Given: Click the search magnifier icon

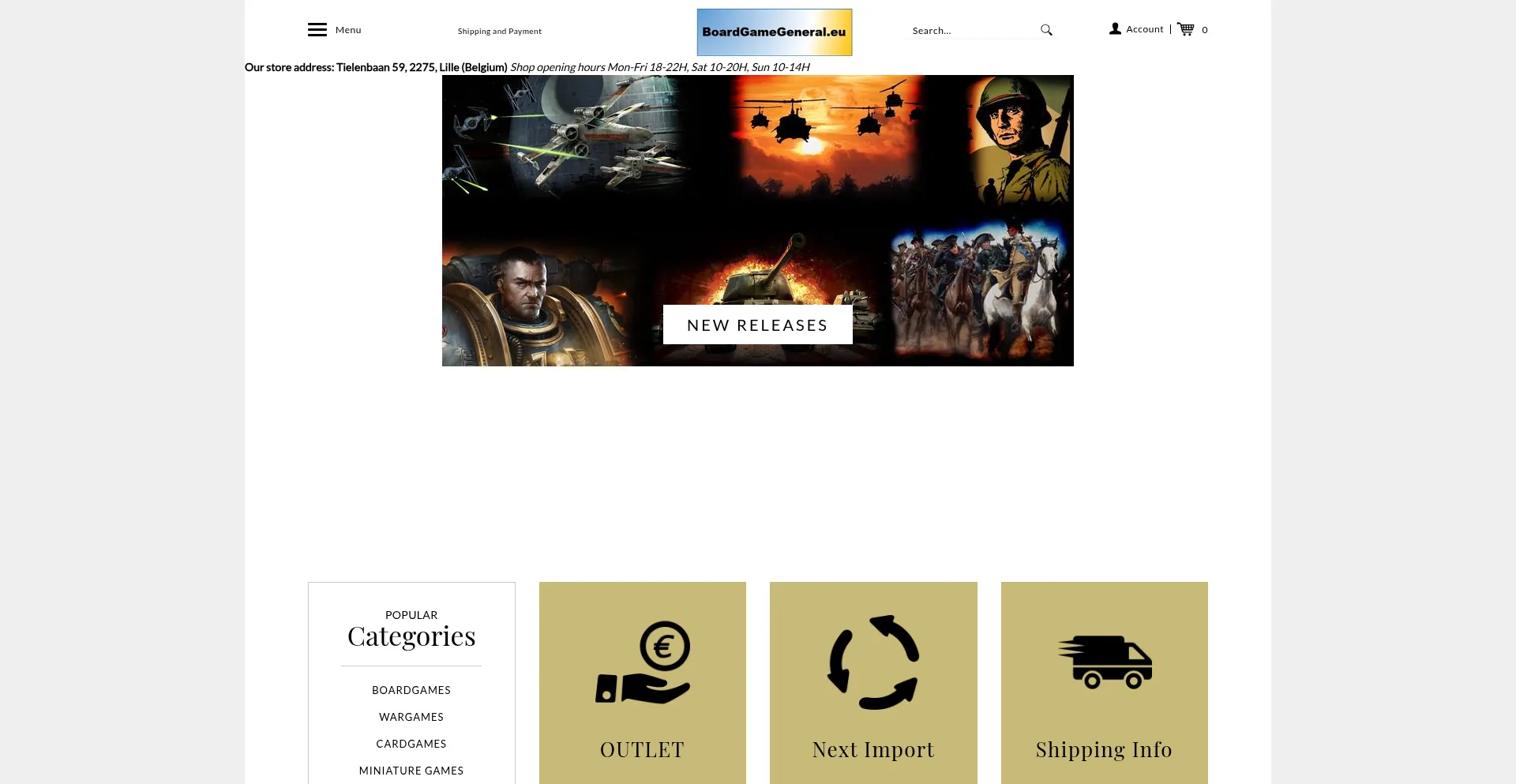Looking at the screenshot, I should (x=1046, y=30).
